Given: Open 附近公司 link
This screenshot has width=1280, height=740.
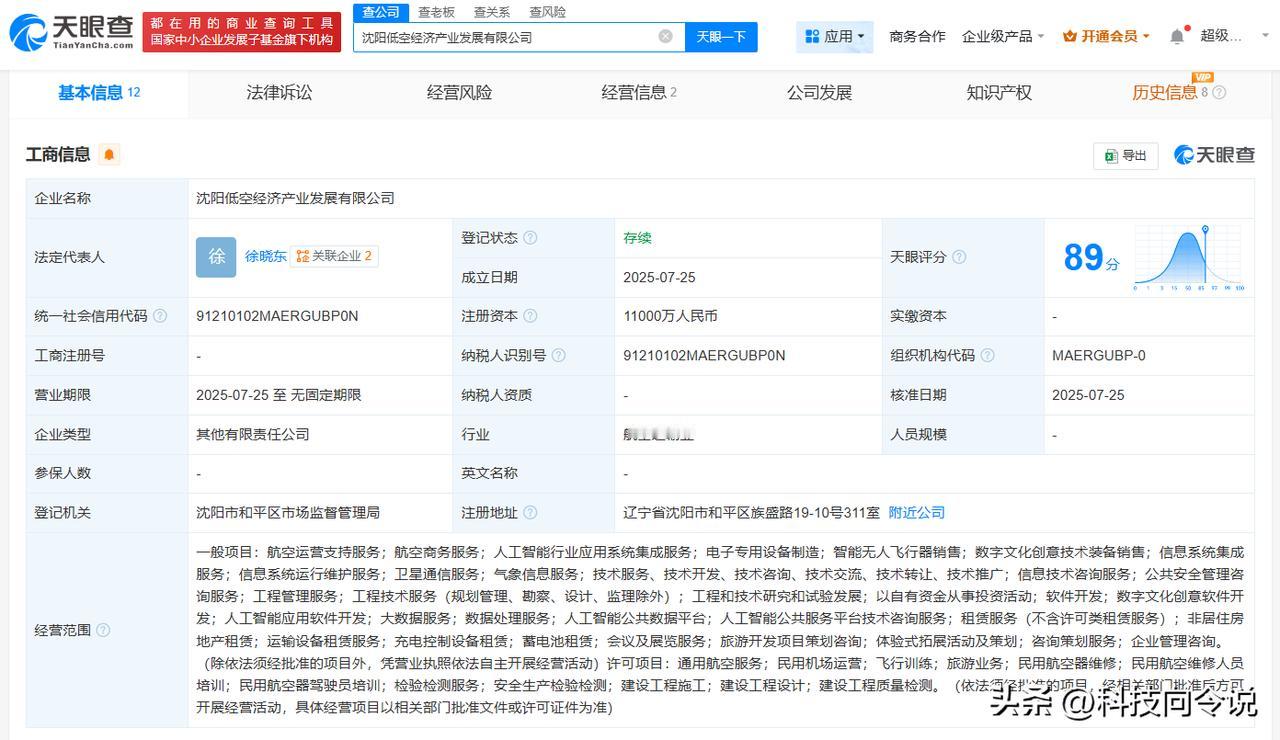Looking at the screenshot, I should tap(917, 513).
